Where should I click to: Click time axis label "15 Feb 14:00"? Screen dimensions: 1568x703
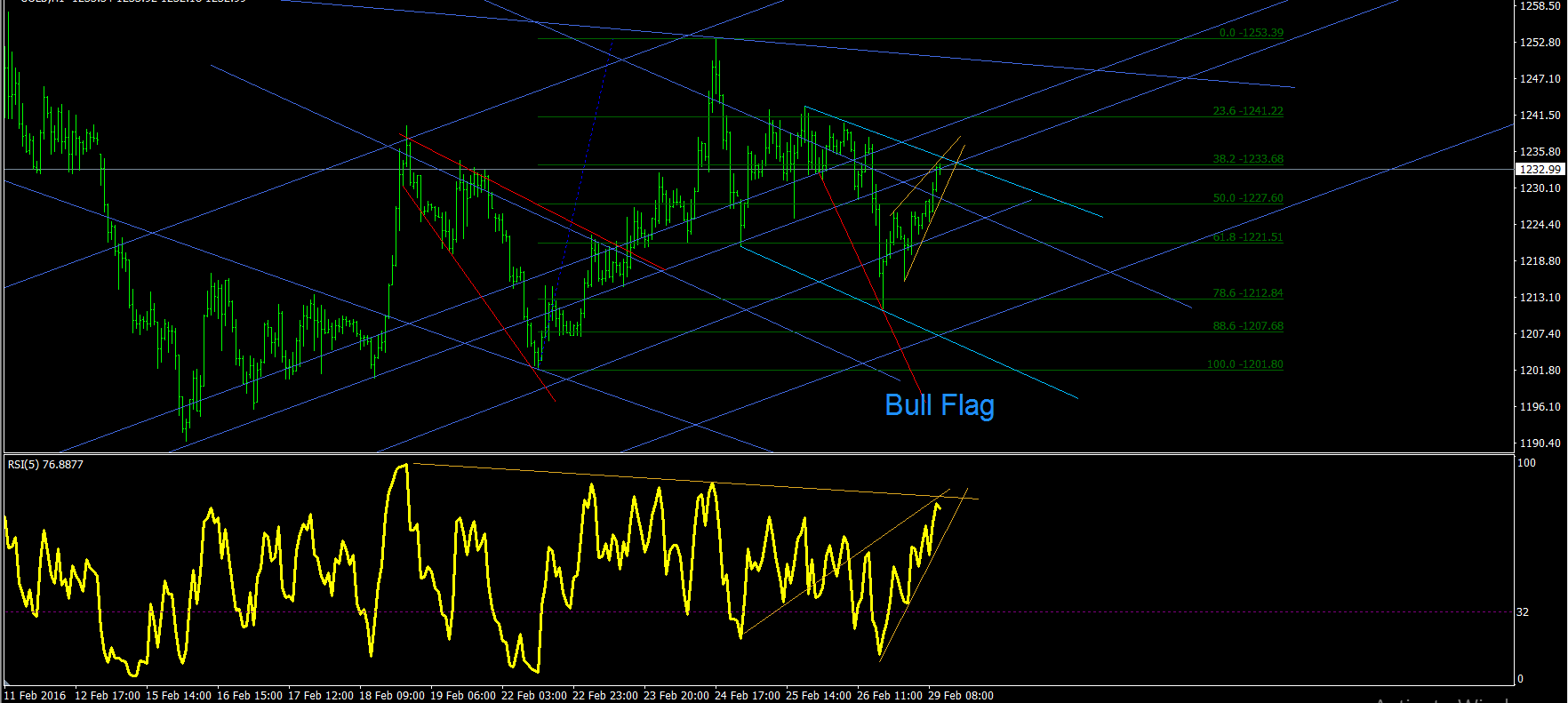click(179, 696)
